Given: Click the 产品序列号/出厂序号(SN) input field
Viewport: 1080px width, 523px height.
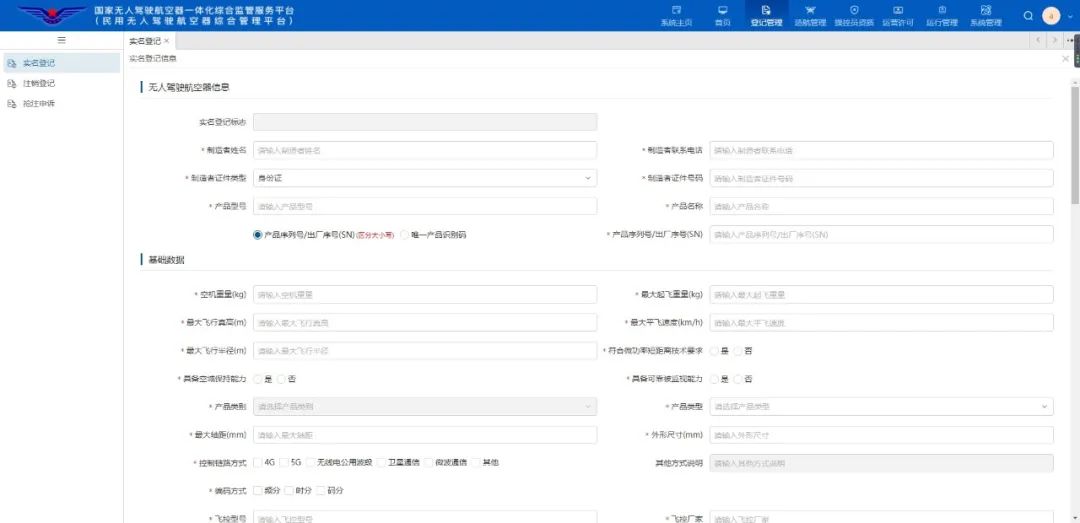Looking at the screenshot, I should coord(881,234).
